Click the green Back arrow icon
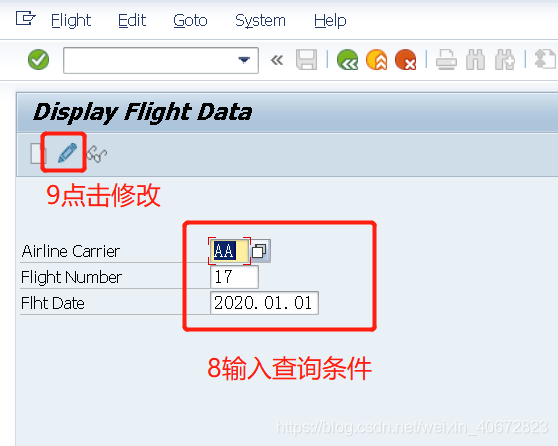 347,59
